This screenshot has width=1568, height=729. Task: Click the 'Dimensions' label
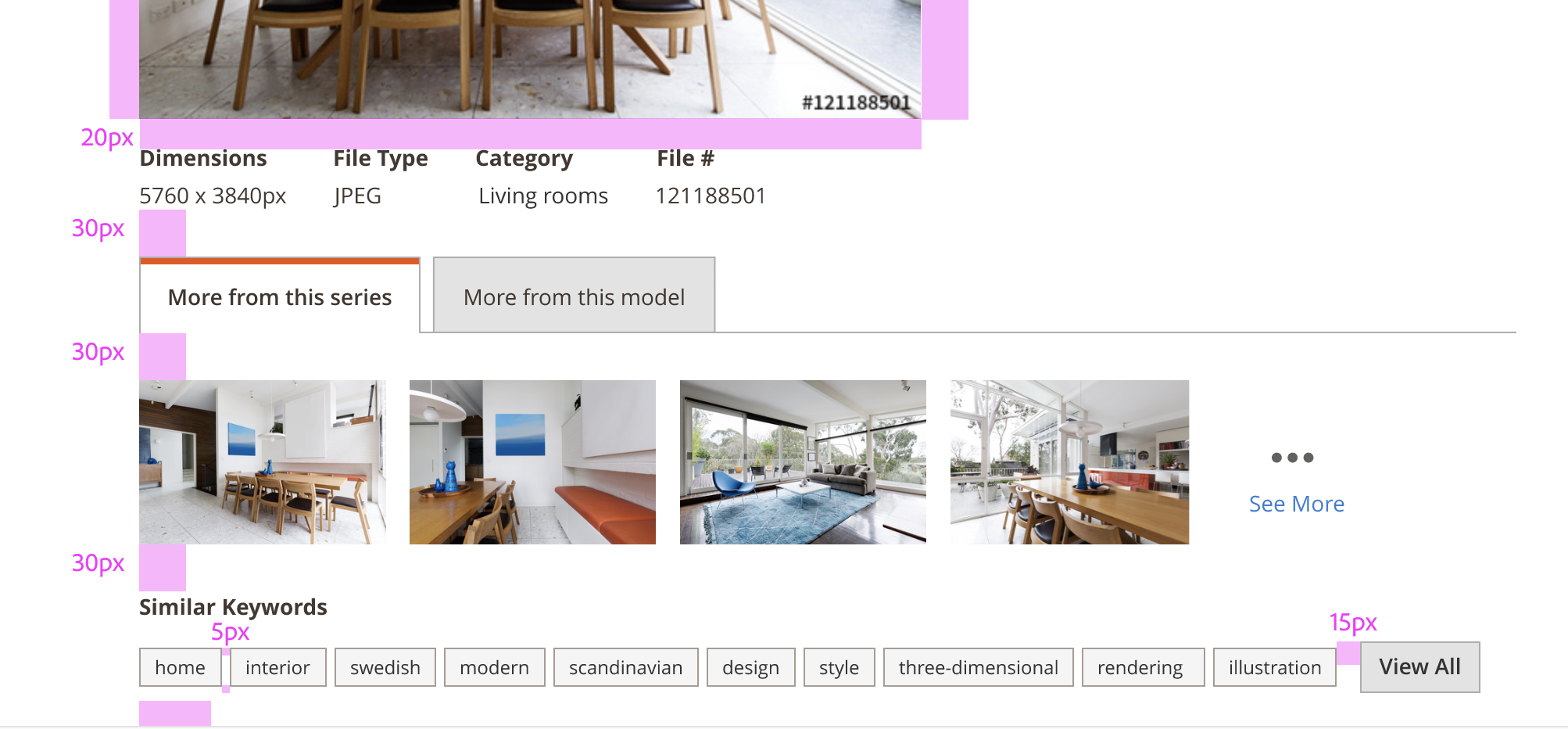[203, 158]
